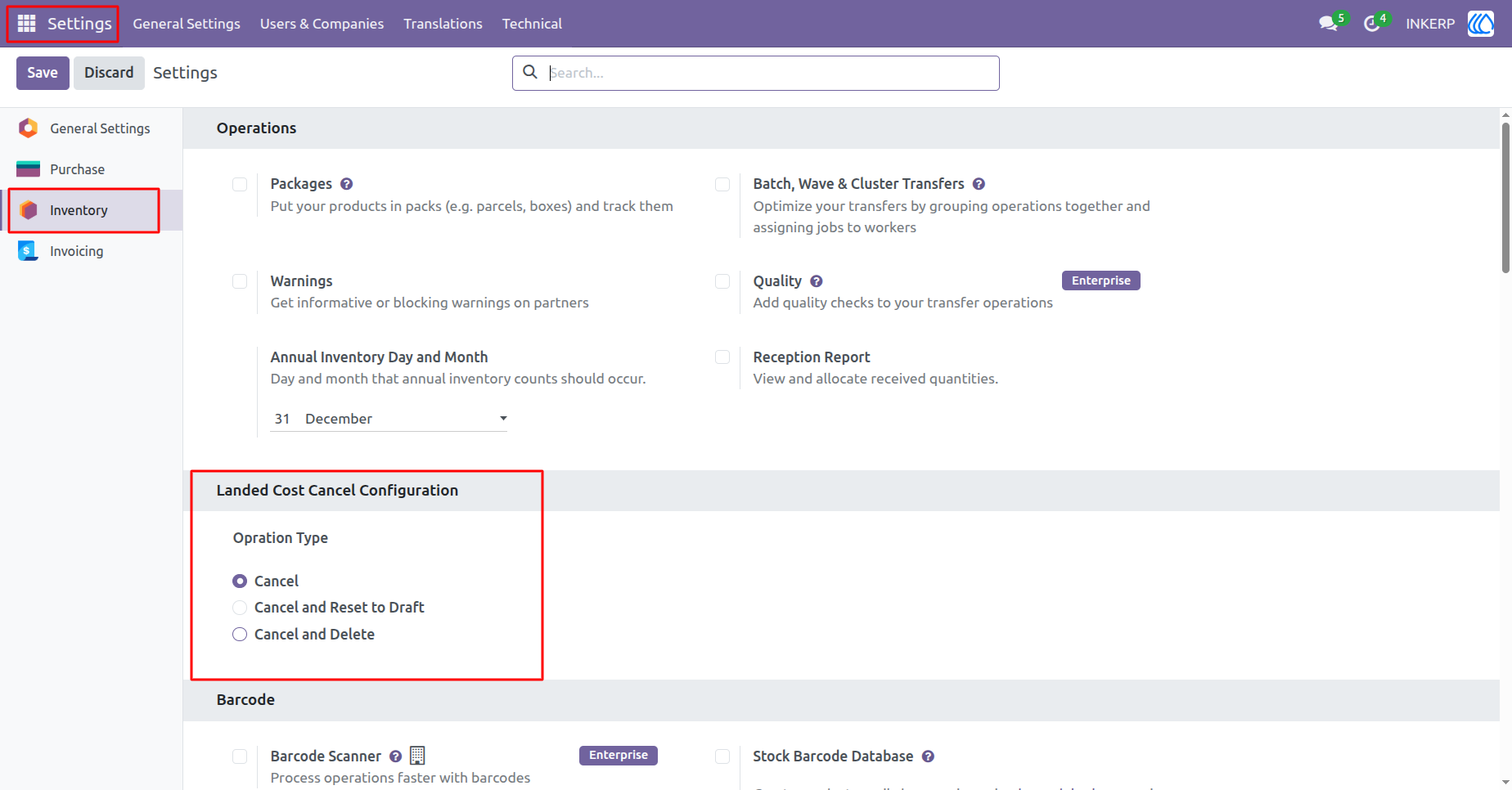
Task: Click the Inventory sidebar cube icon
Action: click(29, 210)
